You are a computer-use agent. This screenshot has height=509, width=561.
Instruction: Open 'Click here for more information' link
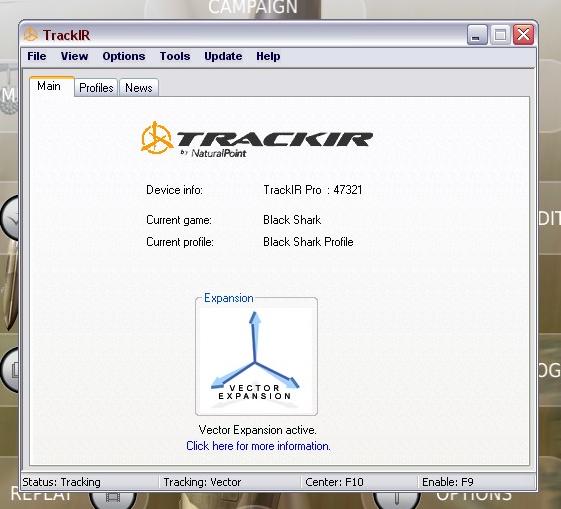pyautogui.click(x=258, y=446)
